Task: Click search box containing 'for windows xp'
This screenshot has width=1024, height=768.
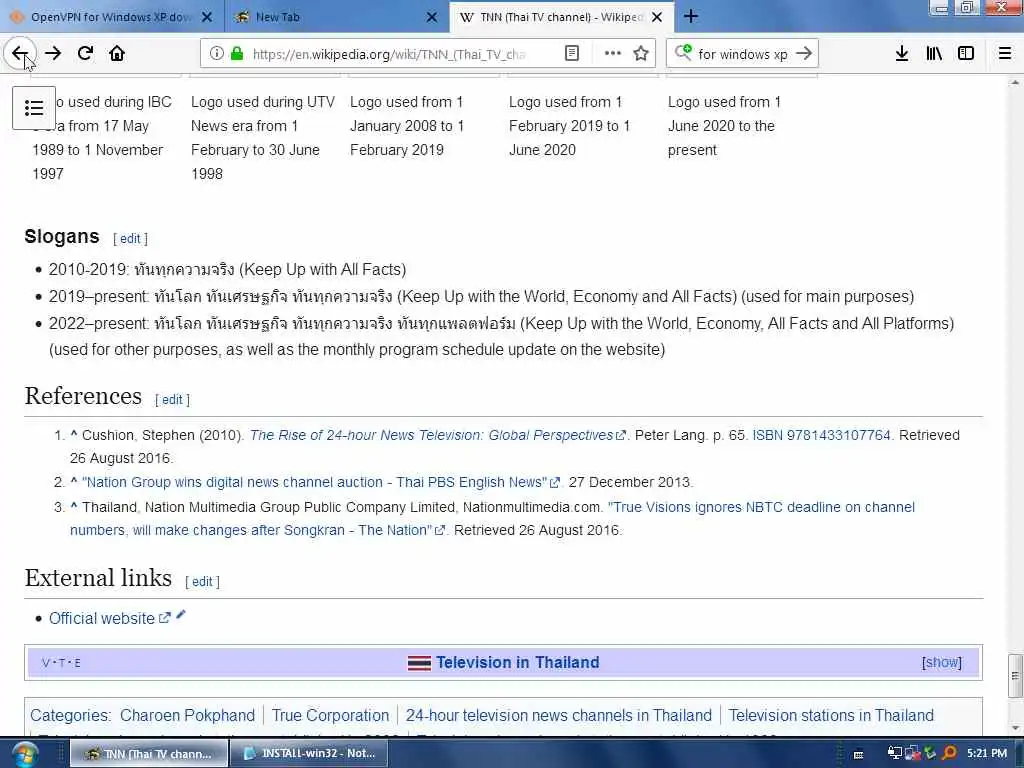Action: (x=743, y=54)
